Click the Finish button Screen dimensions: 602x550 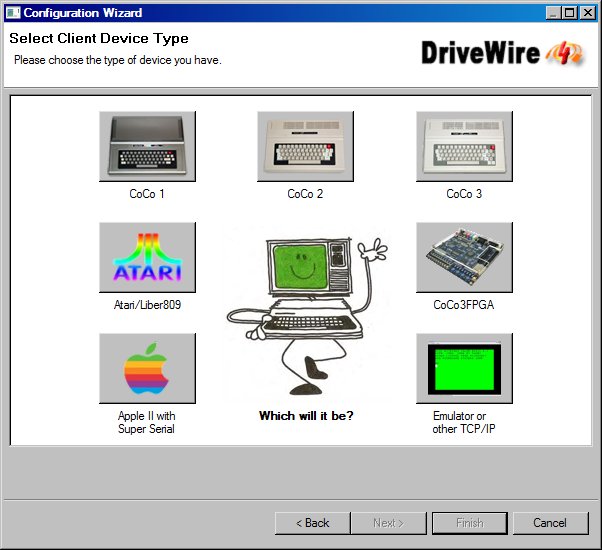470,523
